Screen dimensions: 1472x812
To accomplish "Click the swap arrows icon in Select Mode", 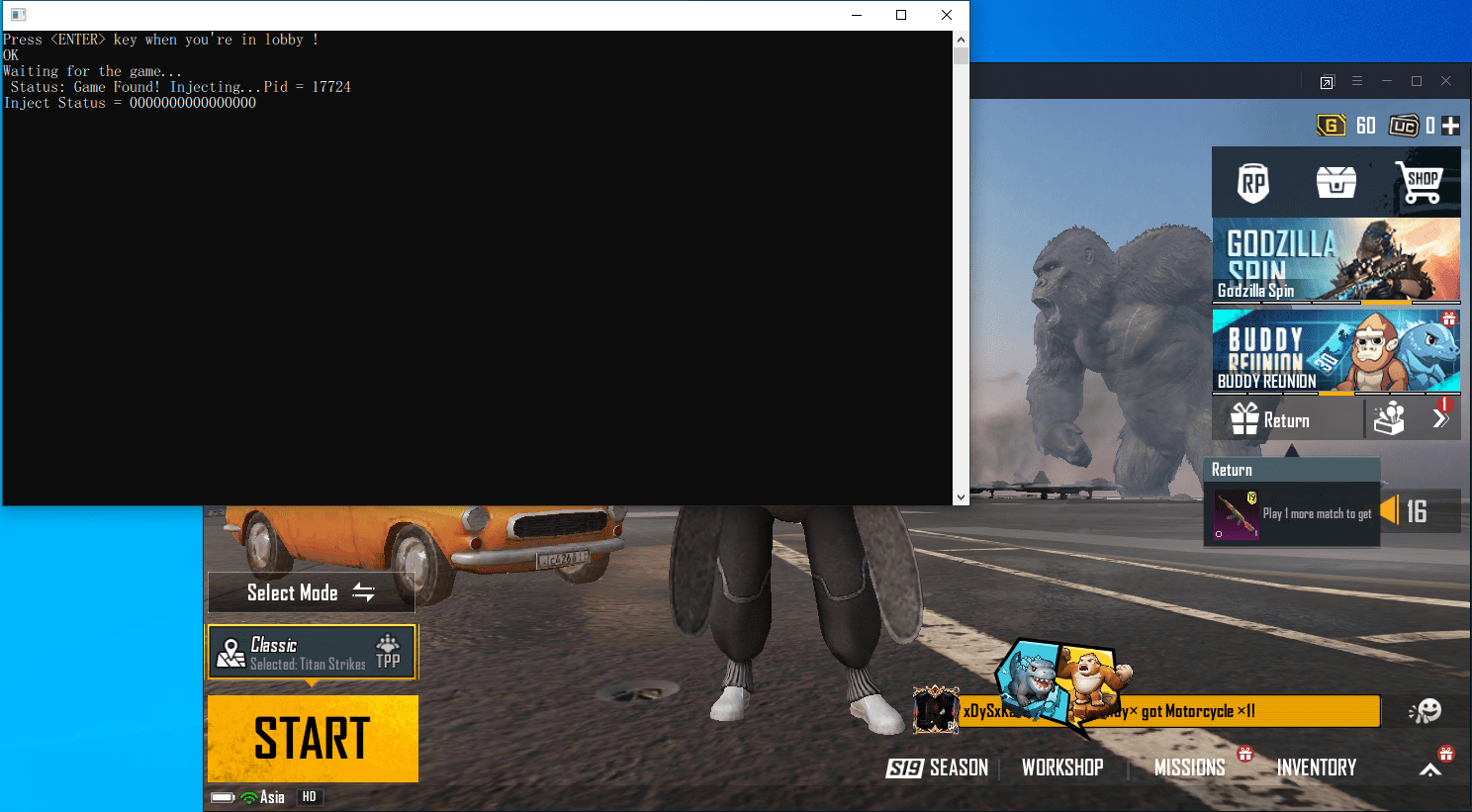I will 363,592.
